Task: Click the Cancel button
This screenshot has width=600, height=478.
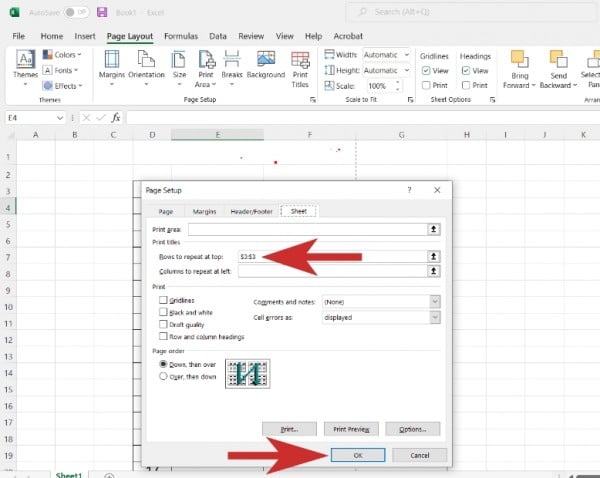Action: coord(419,455)
